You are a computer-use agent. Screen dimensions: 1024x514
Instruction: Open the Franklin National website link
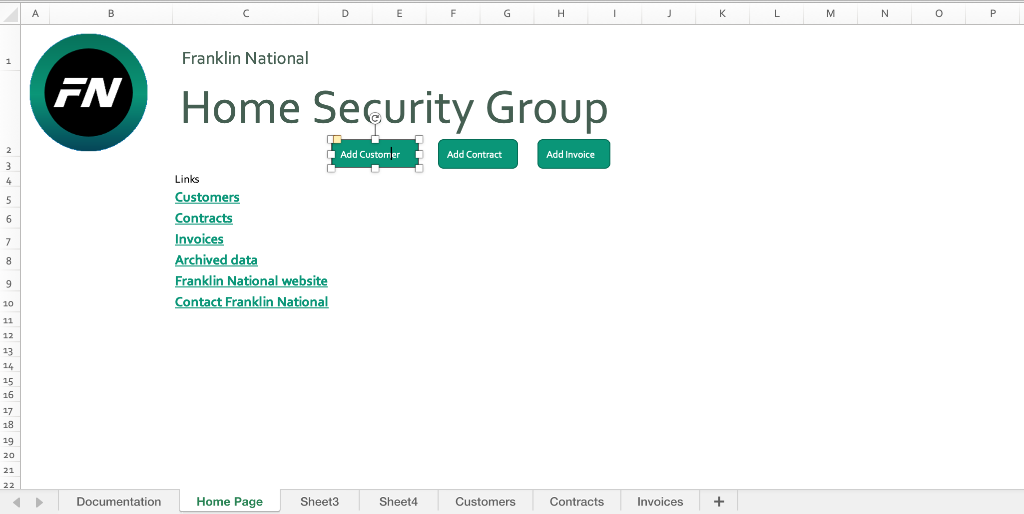251,281
